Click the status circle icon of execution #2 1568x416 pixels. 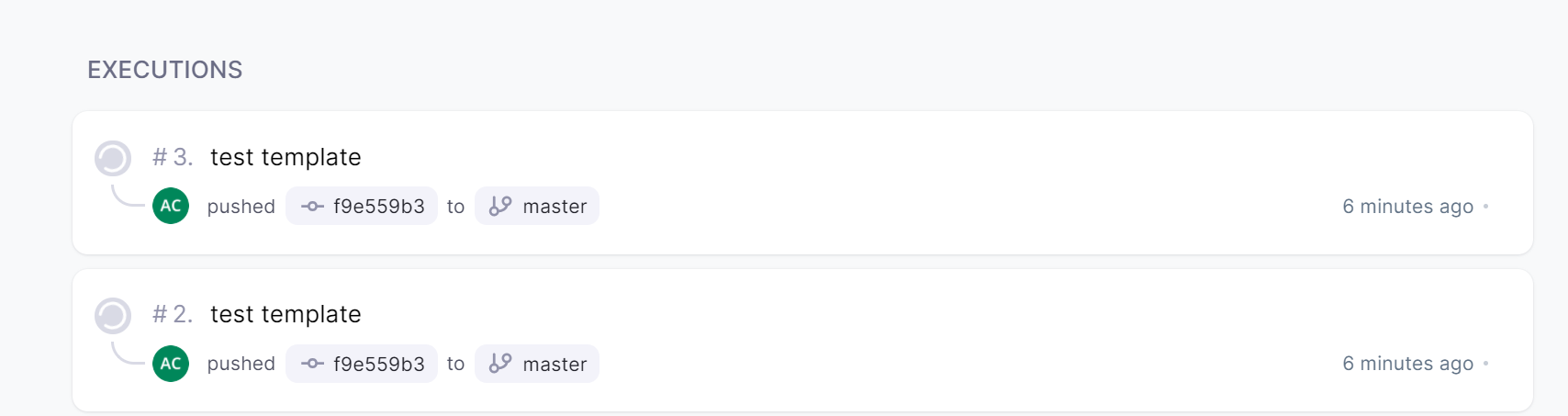point(113,315)
